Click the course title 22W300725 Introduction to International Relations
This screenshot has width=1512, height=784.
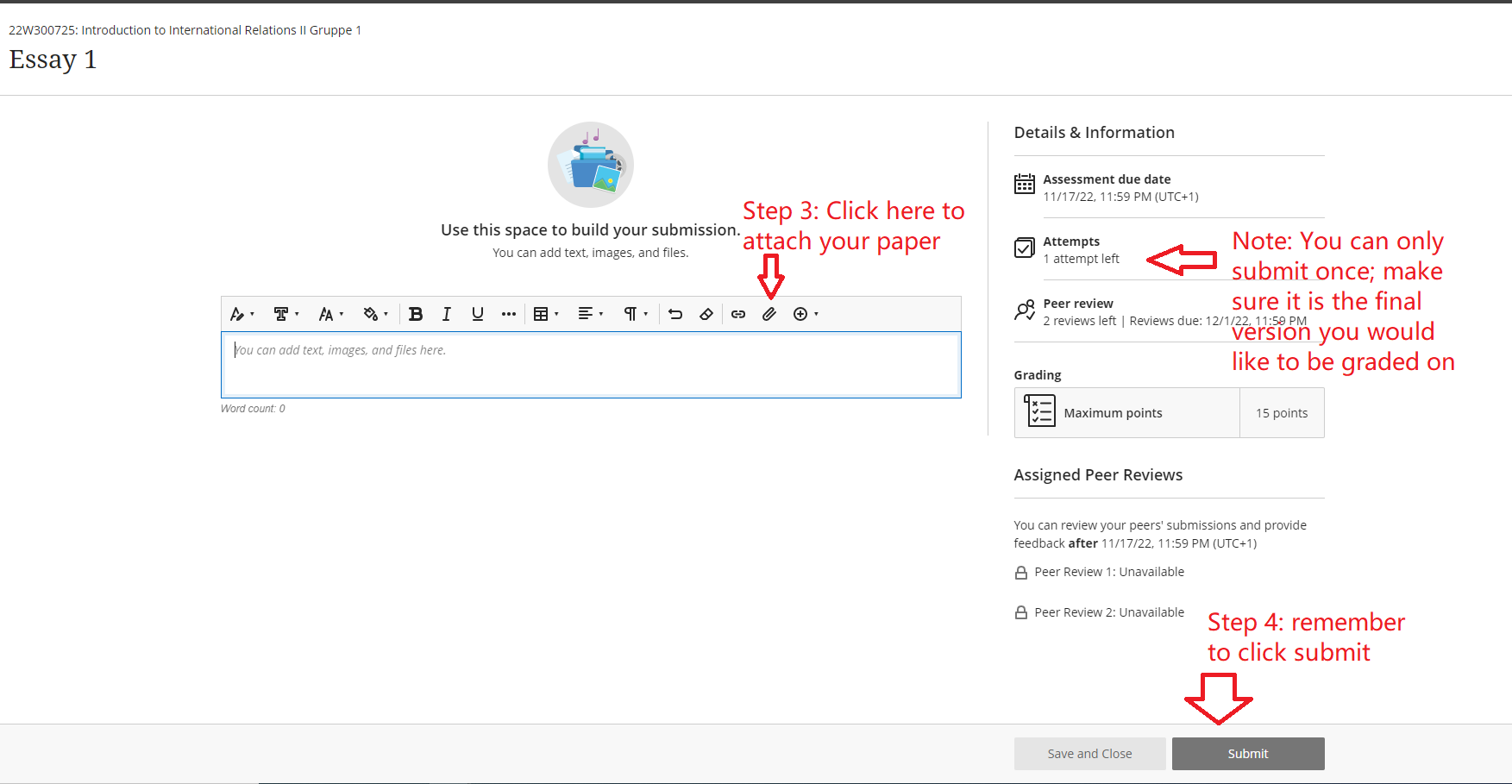click(185, 30)
